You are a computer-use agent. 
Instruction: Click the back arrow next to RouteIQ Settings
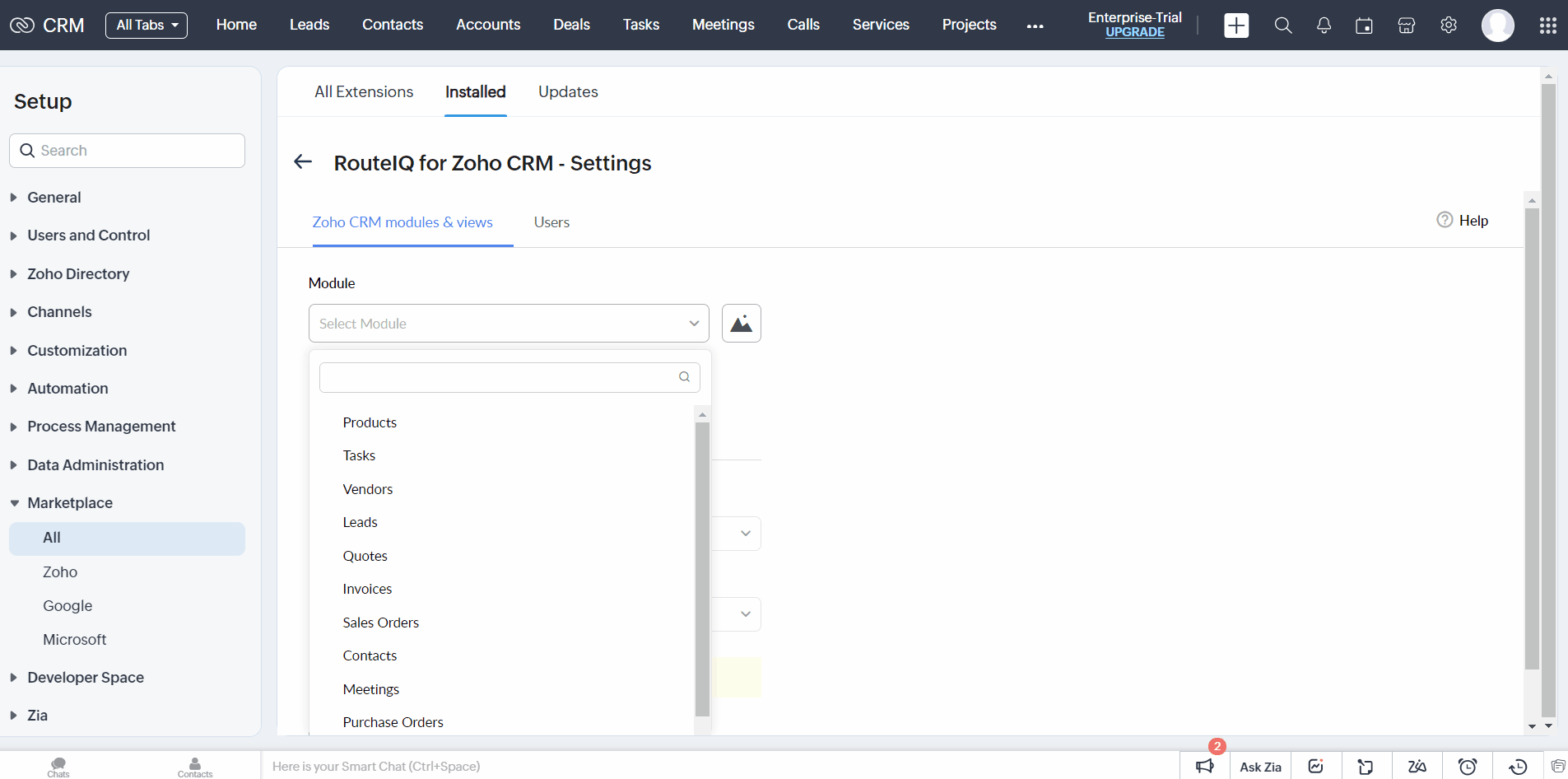tap(303, 162)
